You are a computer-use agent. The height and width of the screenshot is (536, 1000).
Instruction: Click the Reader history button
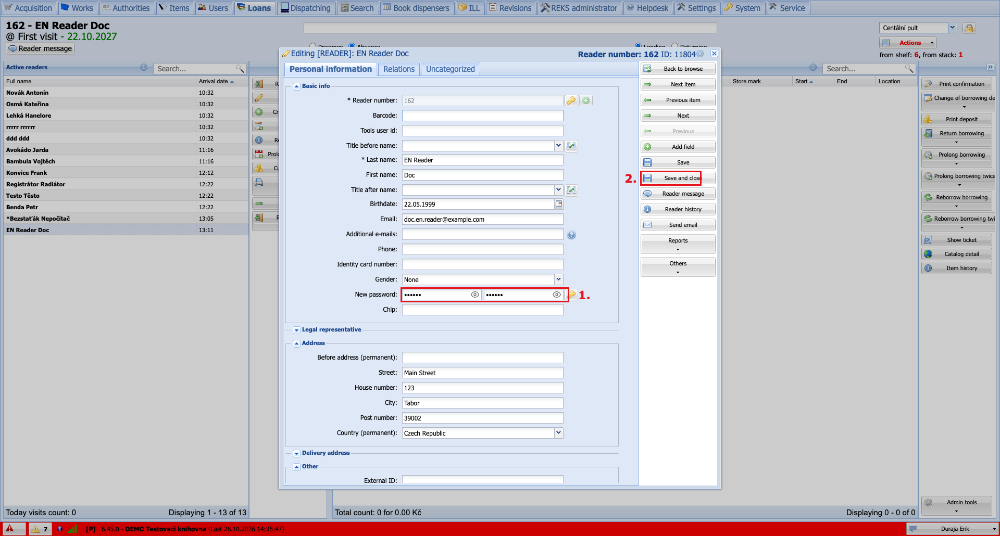678,209
